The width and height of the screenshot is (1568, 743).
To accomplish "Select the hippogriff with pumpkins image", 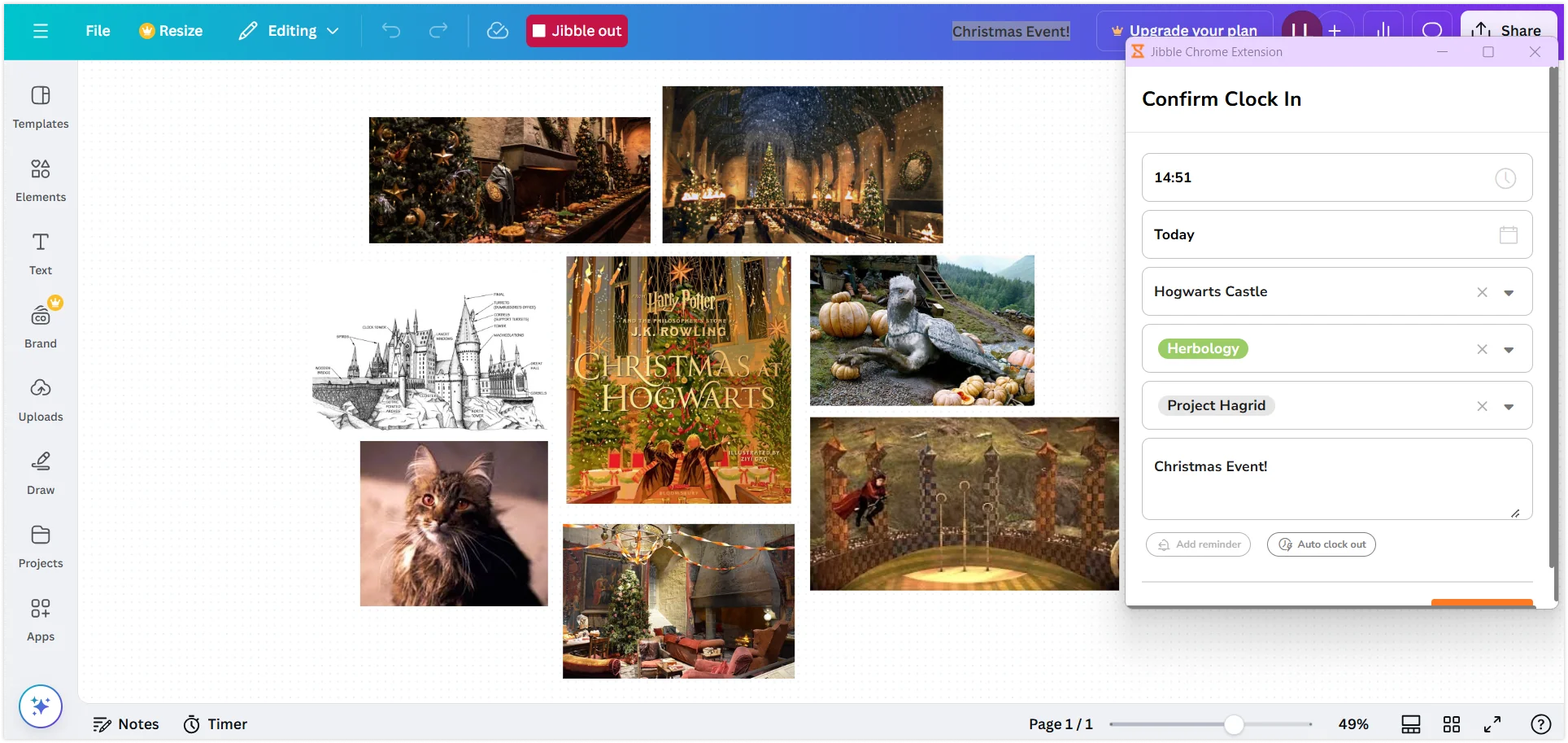I will tap(922, 330).
